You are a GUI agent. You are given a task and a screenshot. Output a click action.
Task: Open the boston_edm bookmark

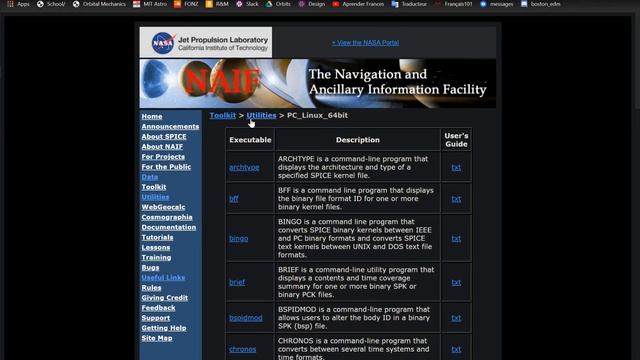point(541,4)
